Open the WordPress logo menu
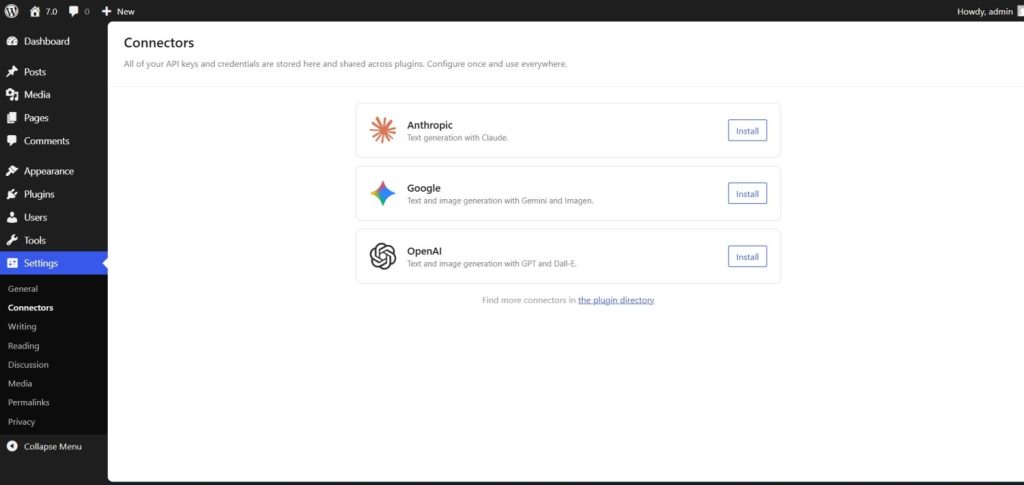Screen dimensions: 1024x485 tap(11, 11)
